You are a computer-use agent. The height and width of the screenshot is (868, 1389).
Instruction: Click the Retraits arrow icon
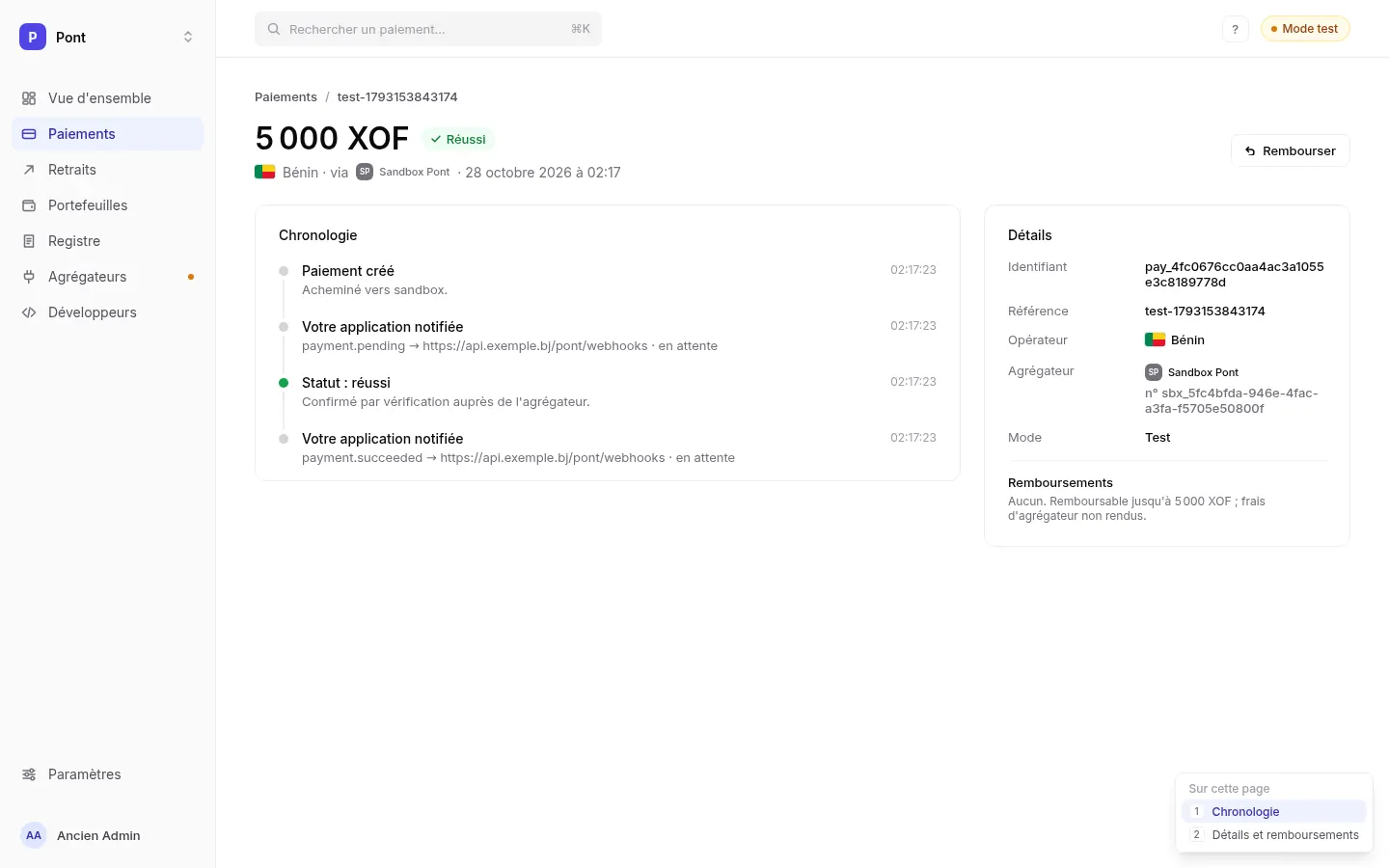(x=29, y=170)
